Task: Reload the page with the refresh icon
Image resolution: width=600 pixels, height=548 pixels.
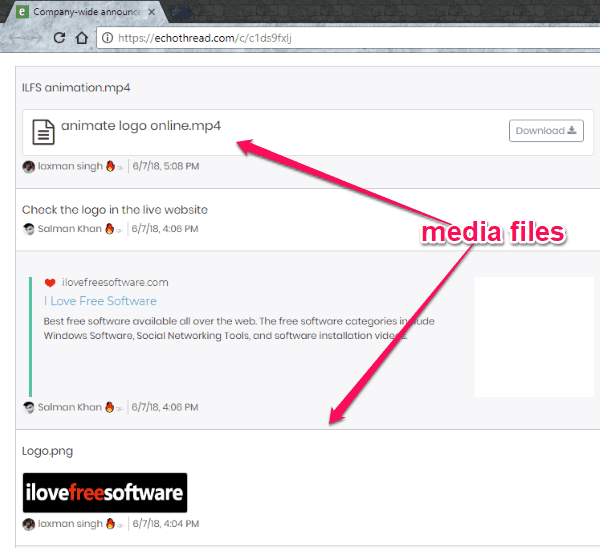Action: (59, 38)
